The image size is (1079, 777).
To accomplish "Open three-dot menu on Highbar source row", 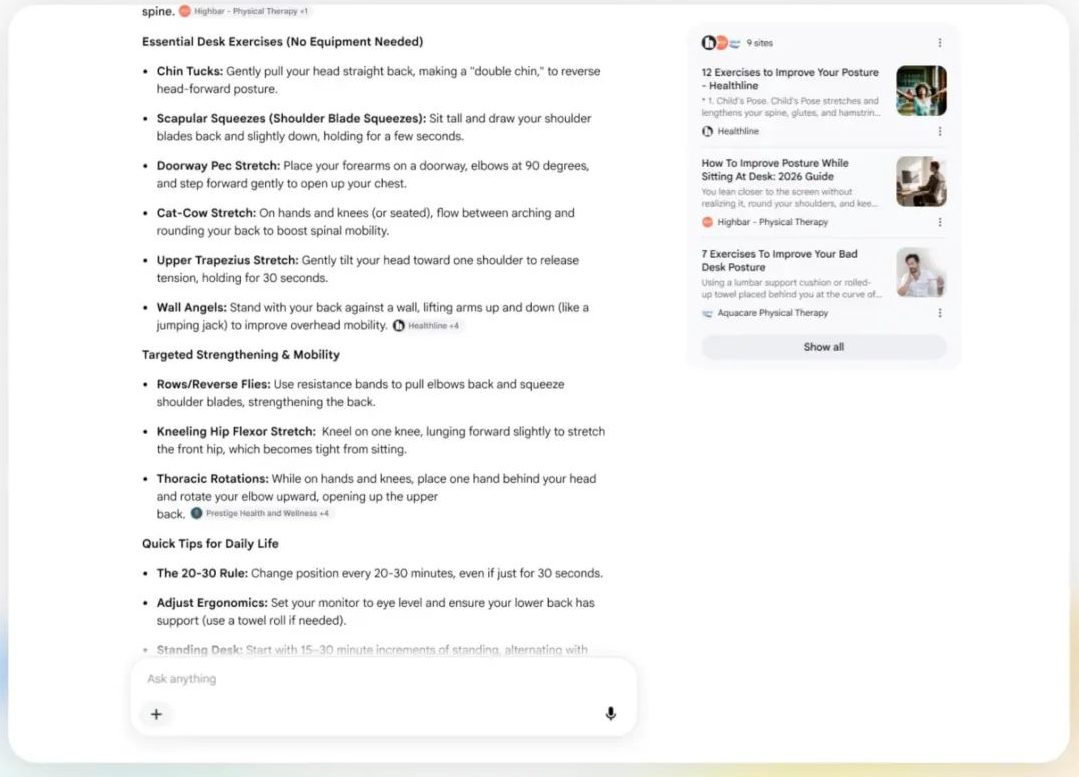I will tap(940, 222).
